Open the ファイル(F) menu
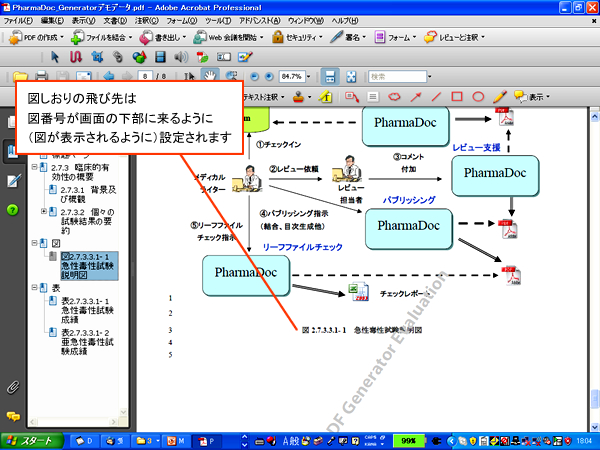This screenshot has width=600, height=450. [x=18, y=21]
